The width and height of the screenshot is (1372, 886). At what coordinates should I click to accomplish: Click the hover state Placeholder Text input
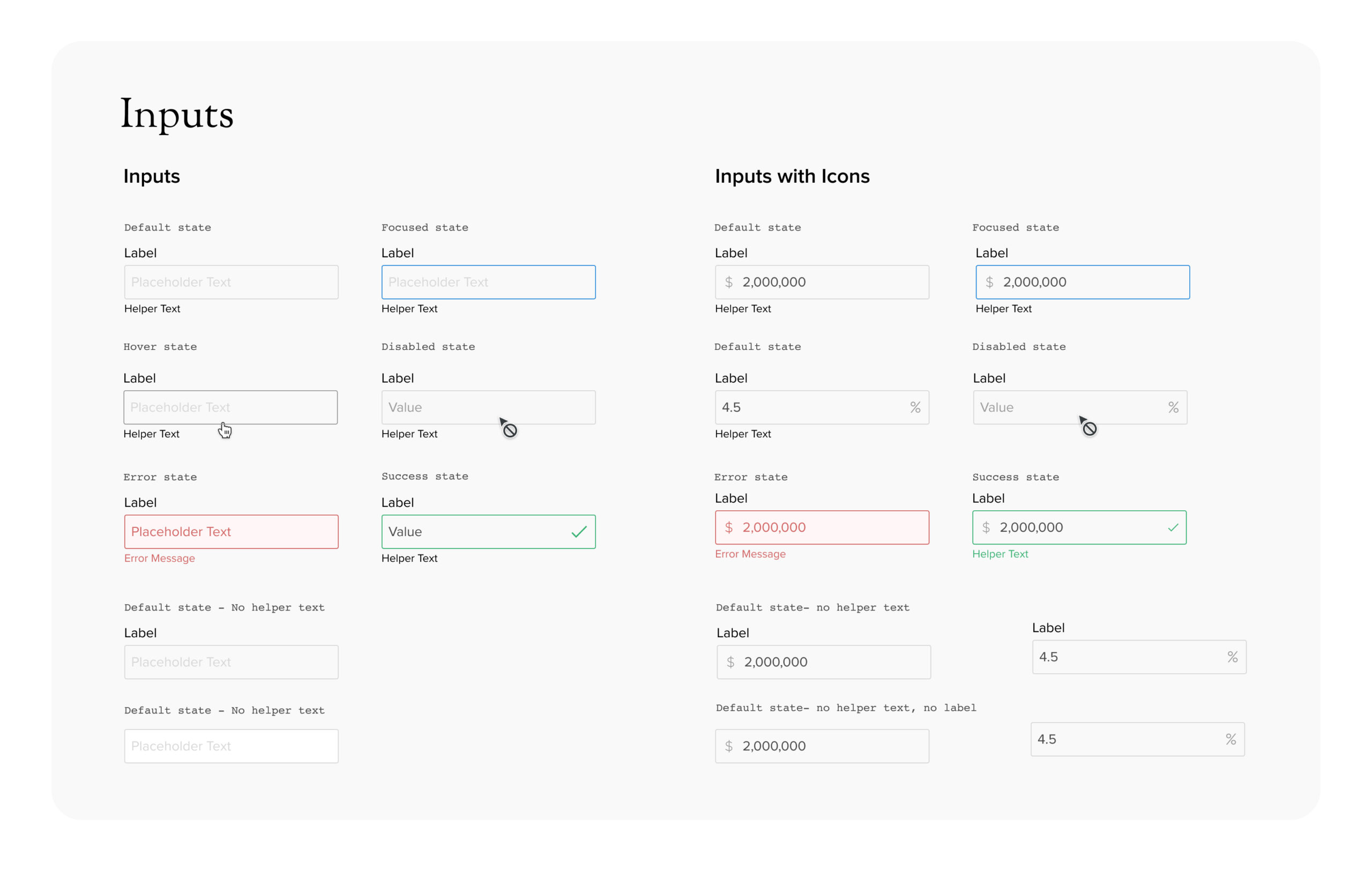(x=230, y=407)
